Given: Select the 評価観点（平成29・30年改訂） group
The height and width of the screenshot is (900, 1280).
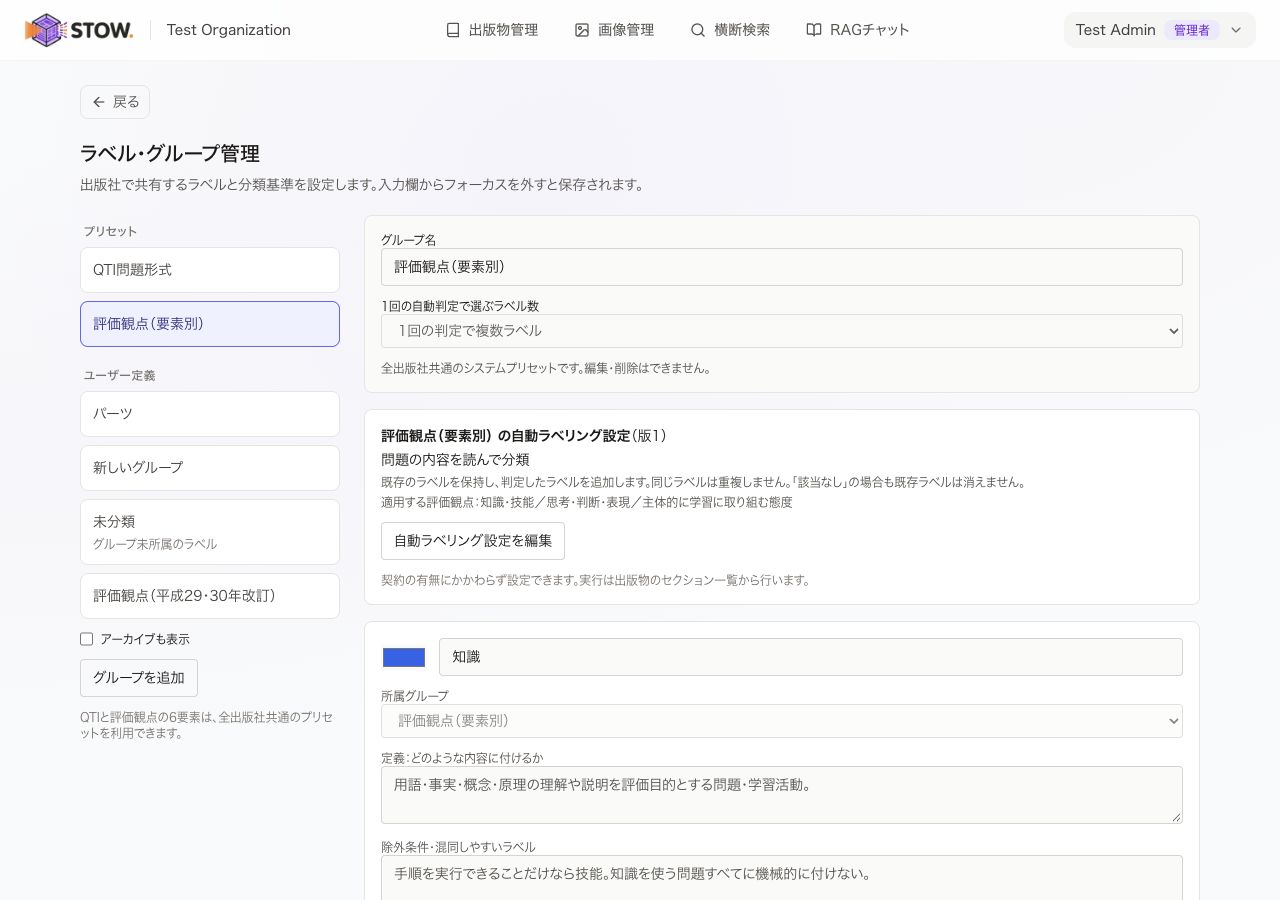Looking at the screenshot, I should click(210, 596).
